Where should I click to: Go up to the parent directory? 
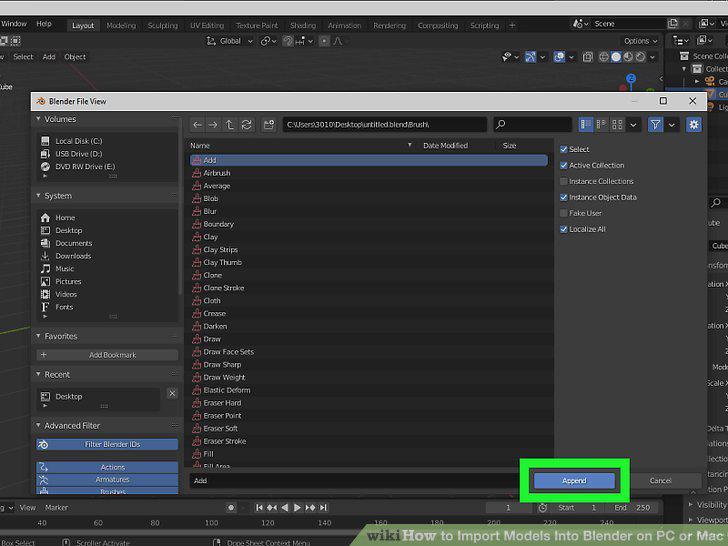(230, 124)
